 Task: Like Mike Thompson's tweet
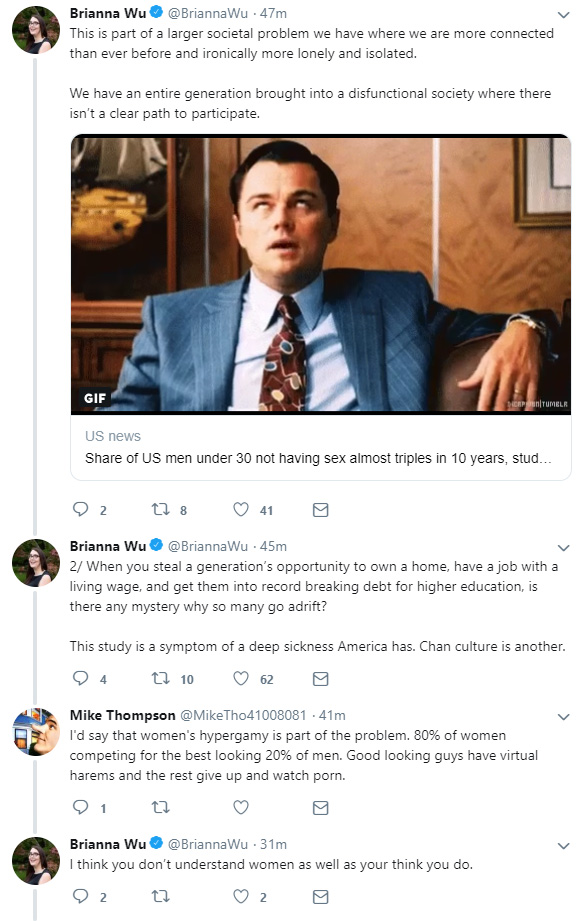pos(241,807)
